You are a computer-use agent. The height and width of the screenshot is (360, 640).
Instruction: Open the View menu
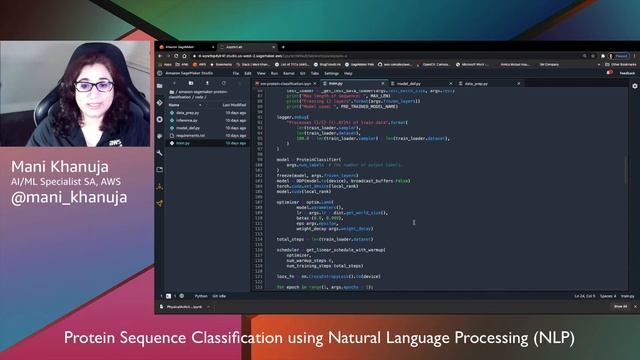coord(261,73)
